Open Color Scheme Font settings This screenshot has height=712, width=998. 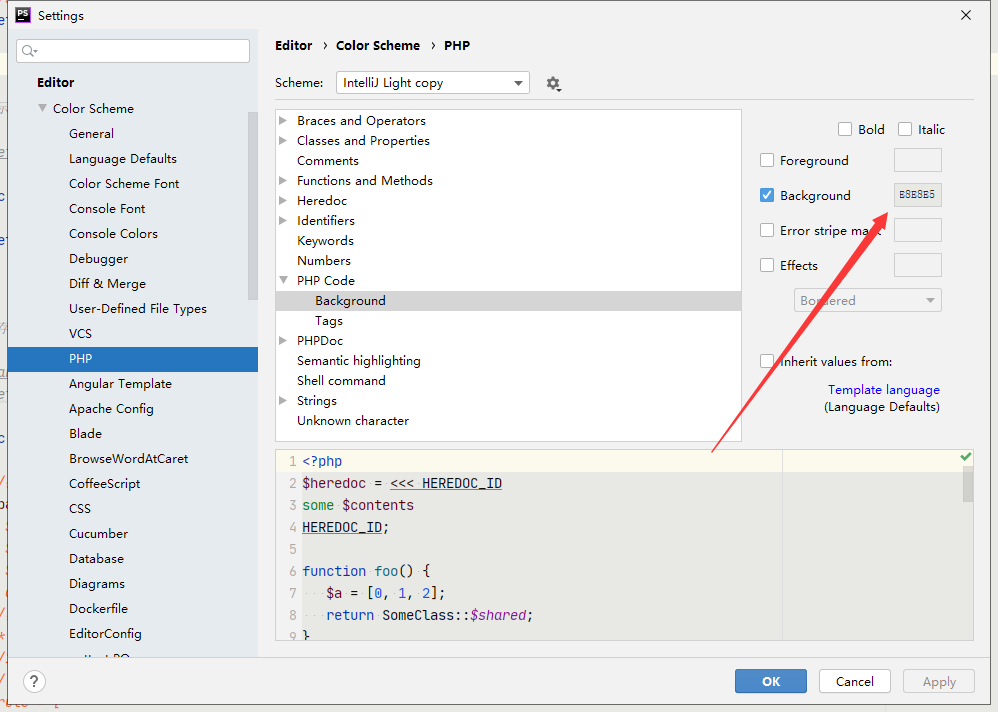[x=124, y=184]
